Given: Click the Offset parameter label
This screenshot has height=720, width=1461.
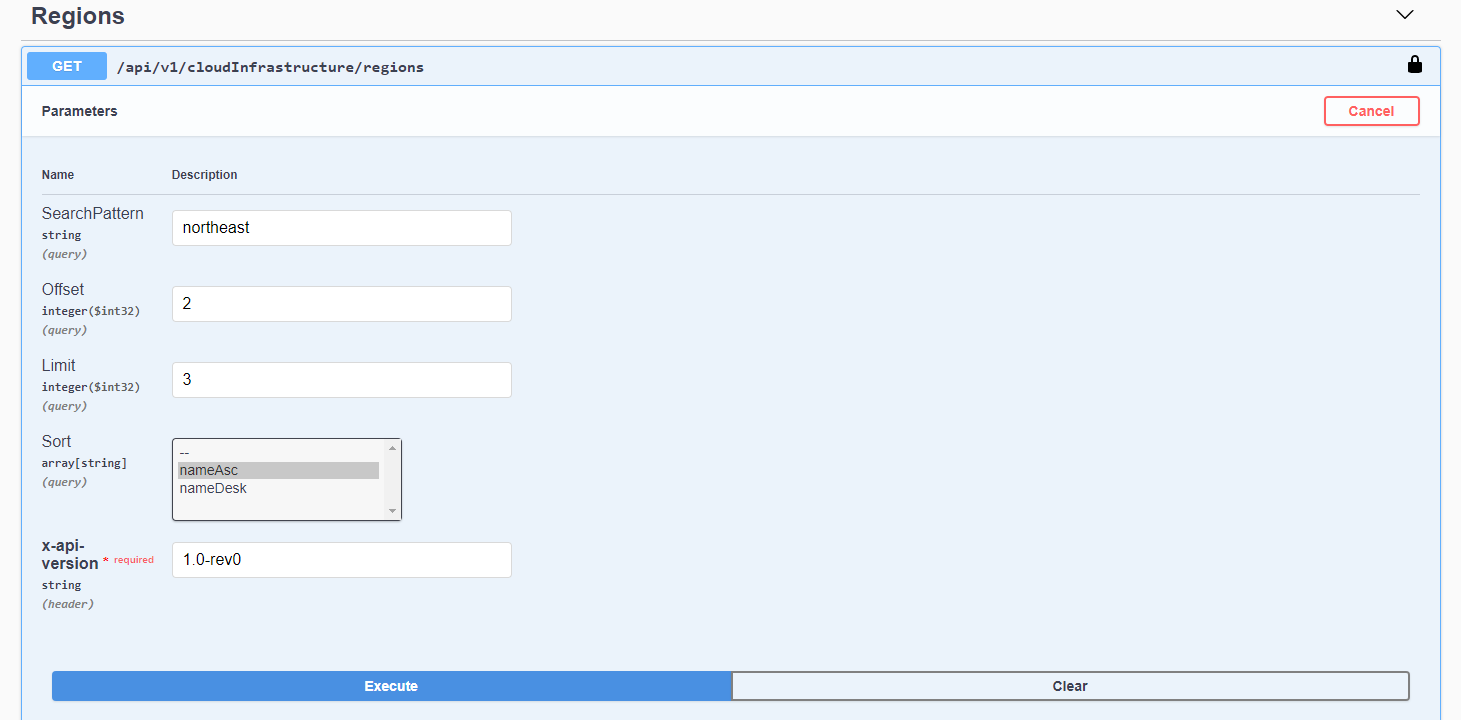Looking at the screenshot, I should tap(63, 289).
